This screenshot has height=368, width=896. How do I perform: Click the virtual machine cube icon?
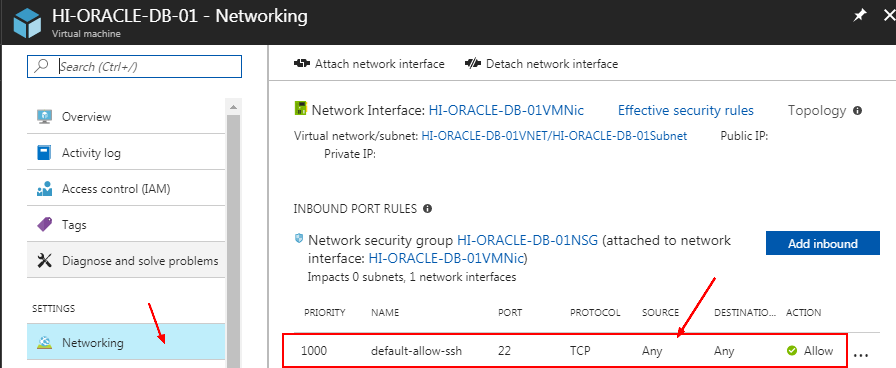[27, 22]
